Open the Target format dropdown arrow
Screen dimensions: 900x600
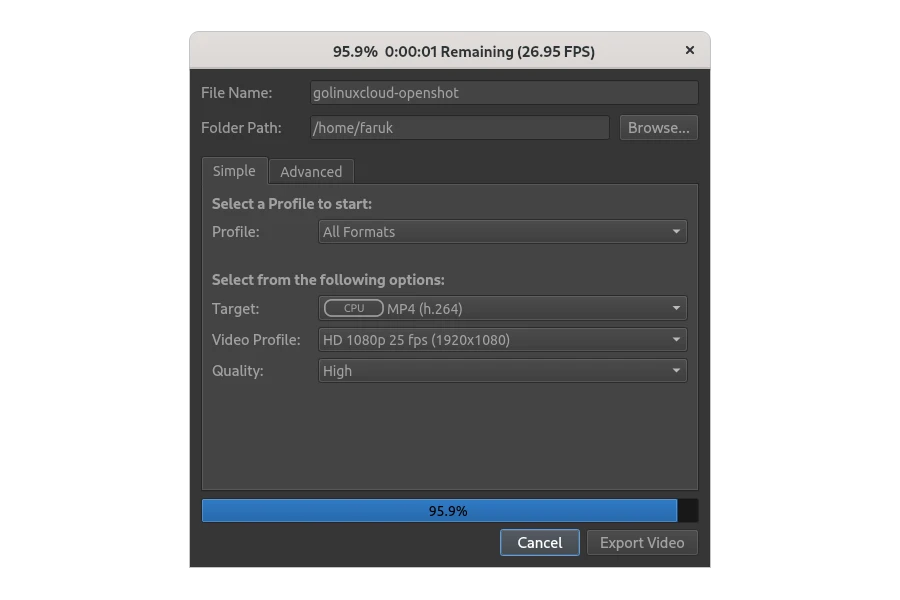[x=676, y=309]
